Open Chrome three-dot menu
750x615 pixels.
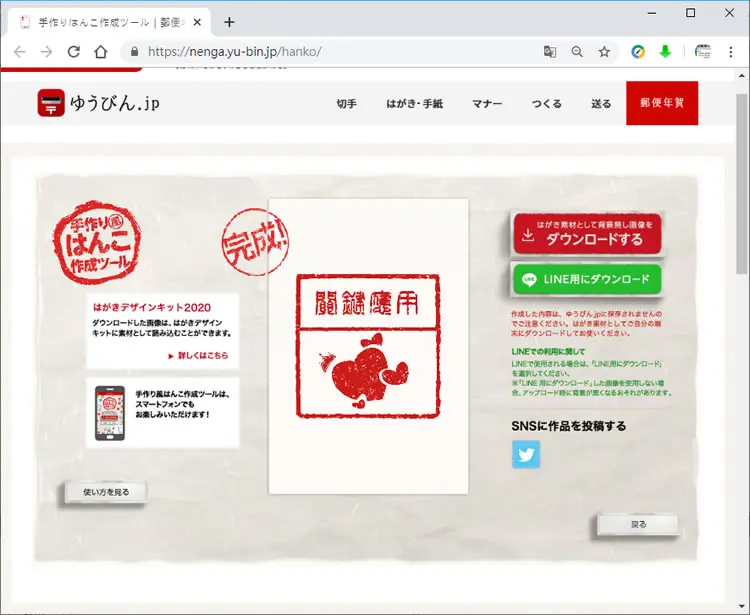pyautogui.click(x=730, y=52)
